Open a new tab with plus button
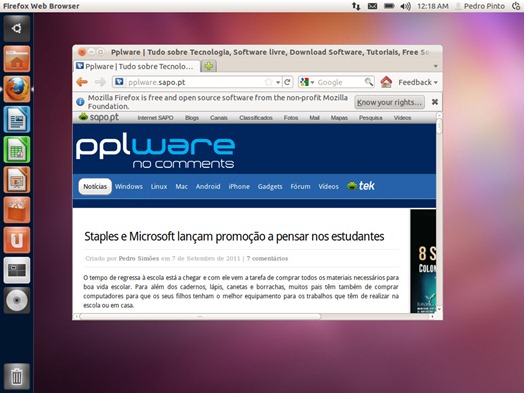 209,66
